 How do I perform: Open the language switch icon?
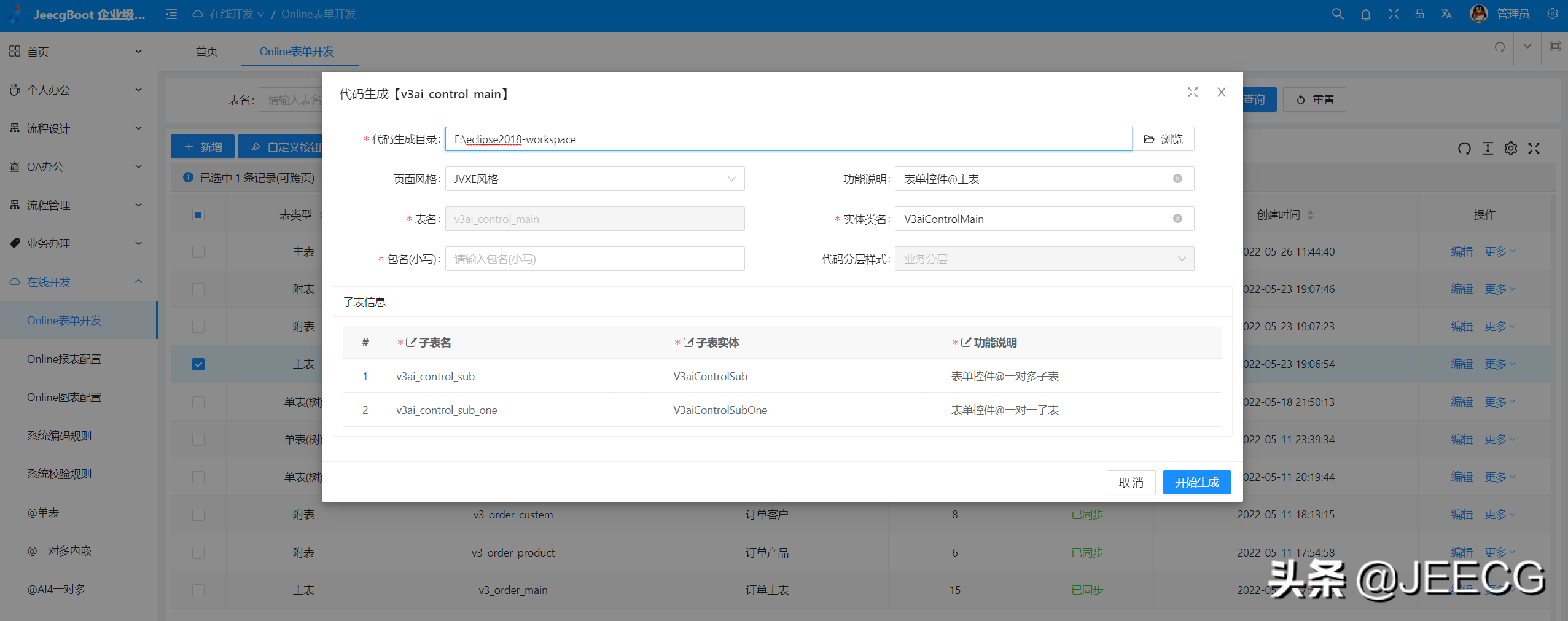click(1446, 14)
